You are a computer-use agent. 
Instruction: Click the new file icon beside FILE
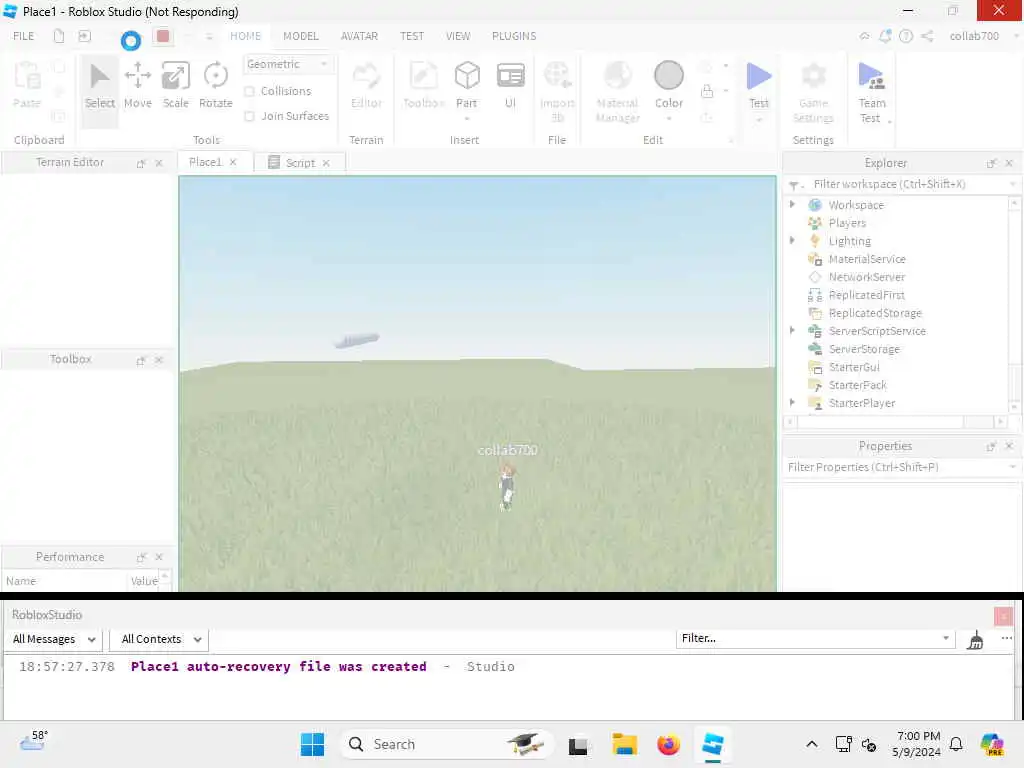pyautogui.click(x=59, y=37)
